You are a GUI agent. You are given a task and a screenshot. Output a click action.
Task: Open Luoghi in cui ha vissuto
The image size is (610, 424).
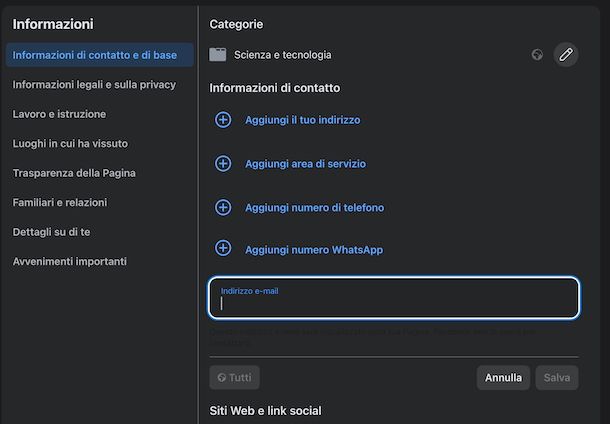70,144
